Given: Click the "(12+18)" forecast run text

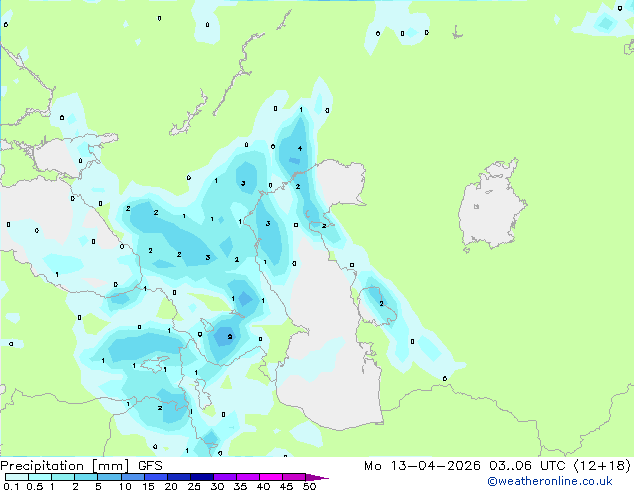Looking at the screenshot, I should coord(602,466).
